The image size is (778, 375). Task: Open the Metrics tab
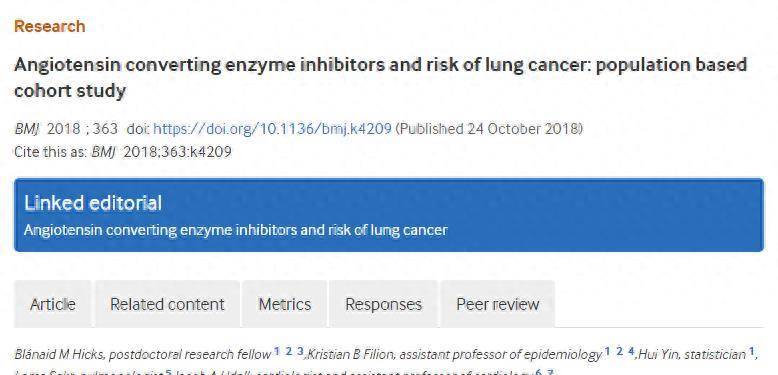285,304
